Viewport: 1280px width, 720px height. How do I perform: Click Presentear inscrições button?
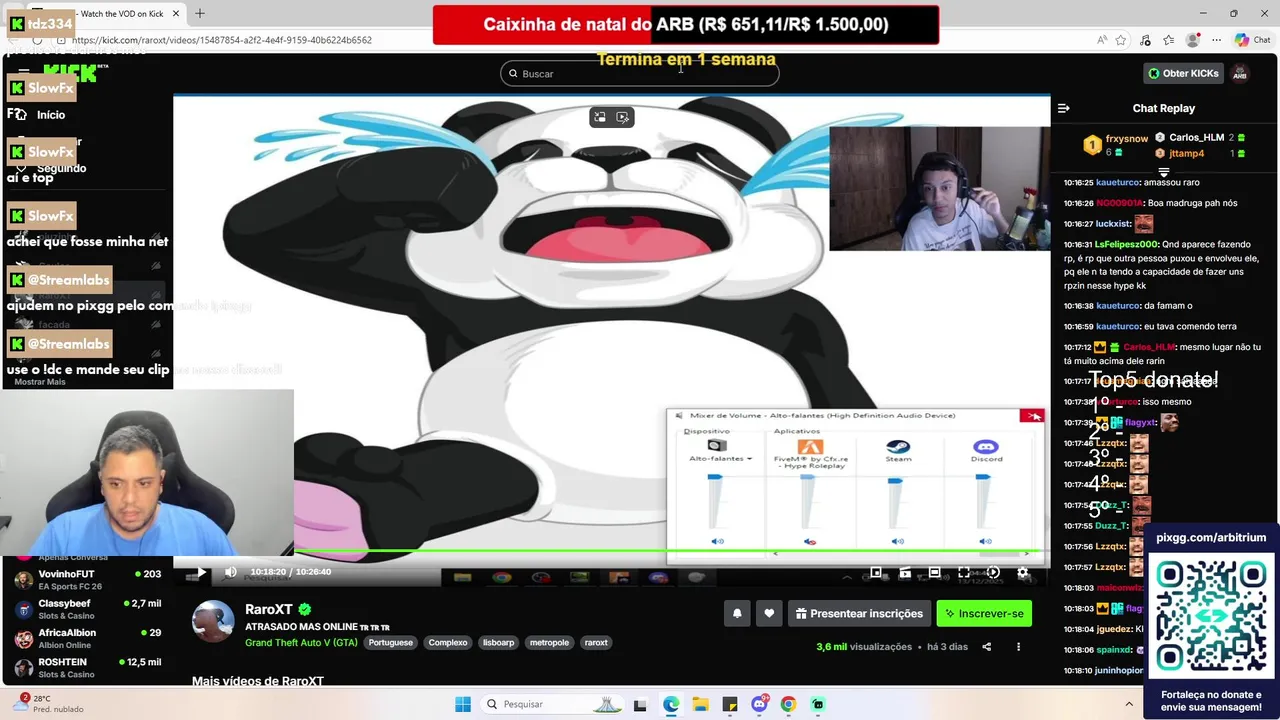point(859,613)
